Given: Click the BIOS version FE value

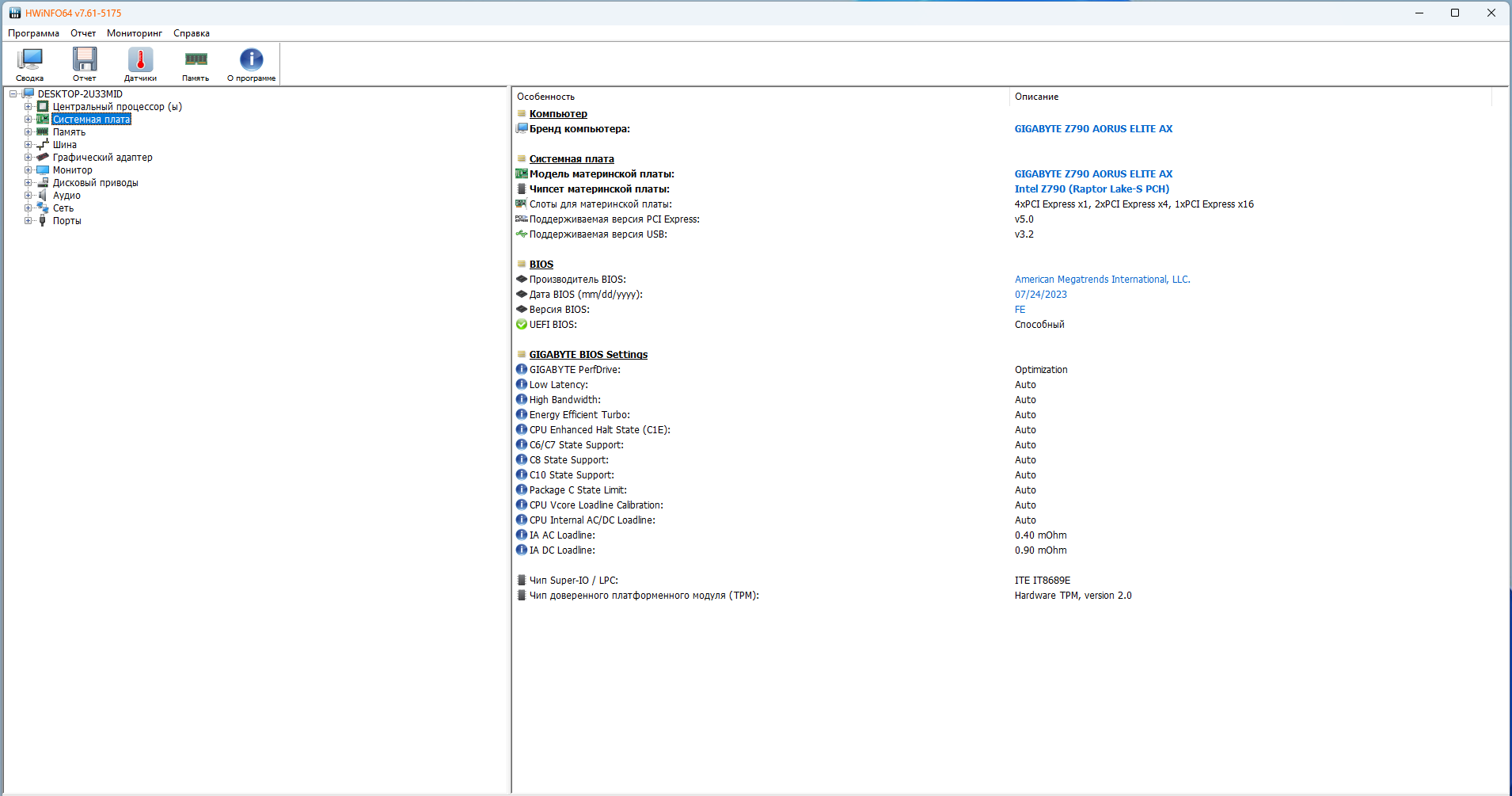Looking at the screenshot, I should [x=1020, y=310].
